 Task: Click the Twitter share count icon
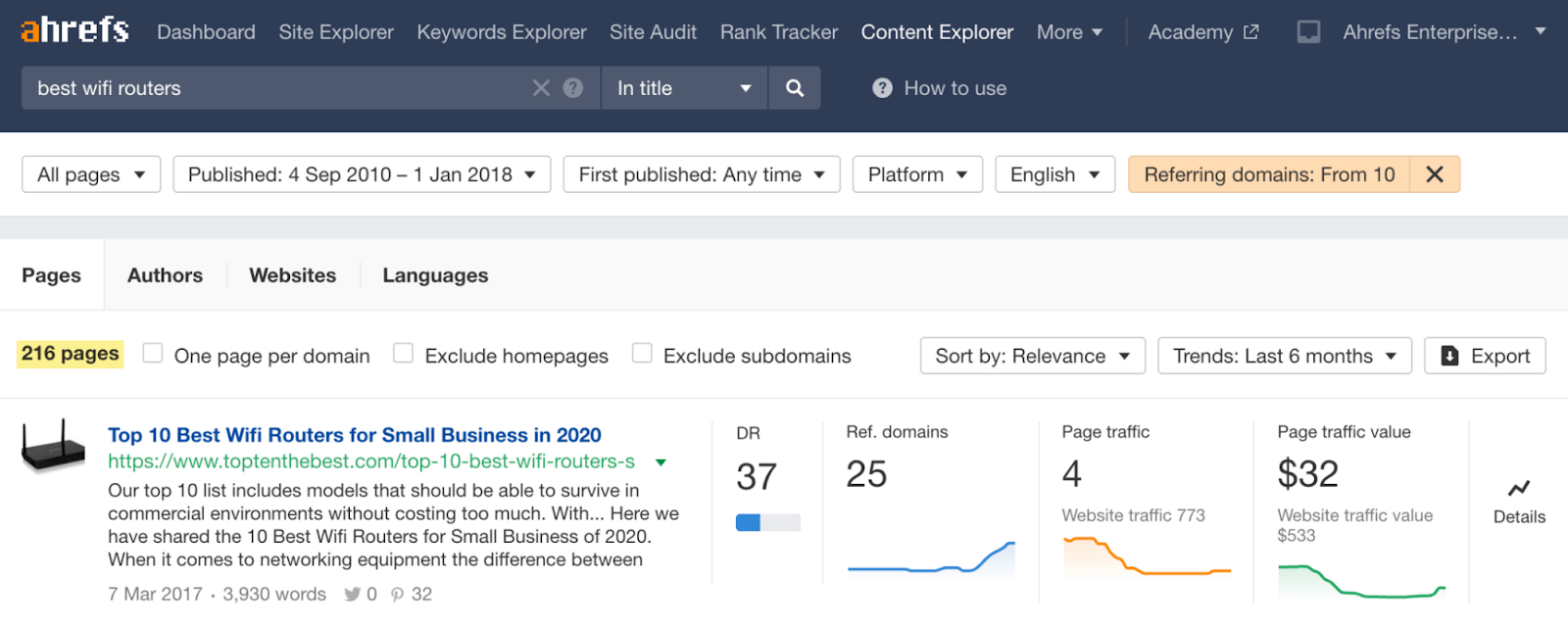[x=352, y=595]
